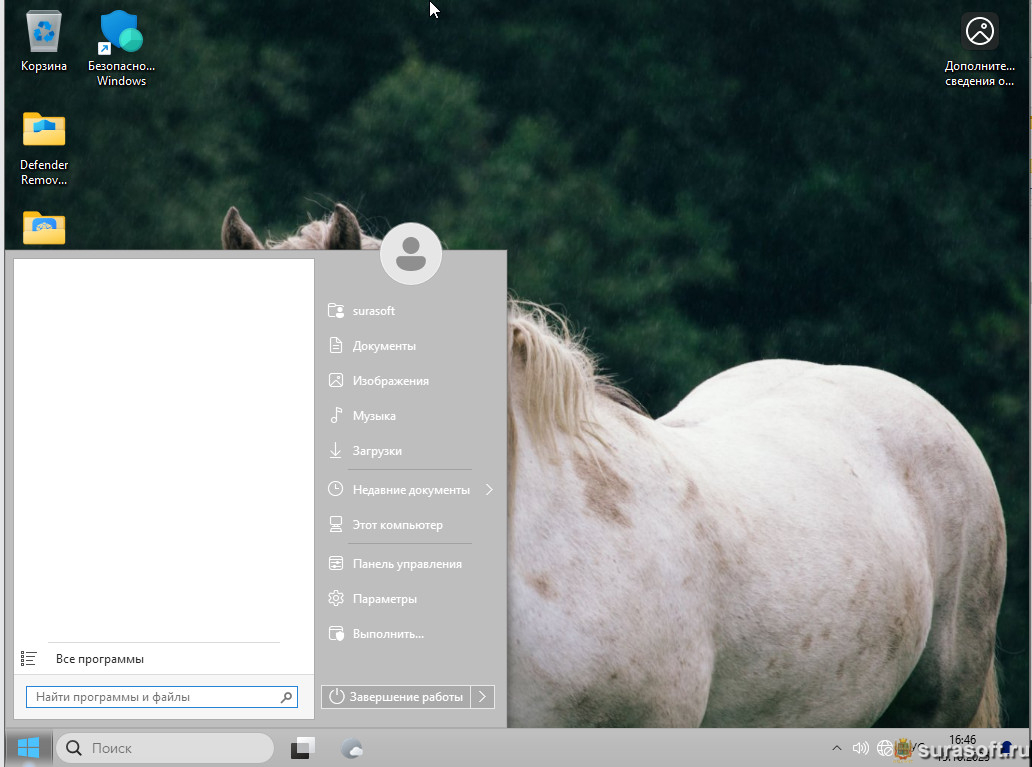Image resolution: width=1032 pixels, height=767 pixels.
Task: Open shutdown options arrow beside Завершение работы
Action: coord(482,697)
